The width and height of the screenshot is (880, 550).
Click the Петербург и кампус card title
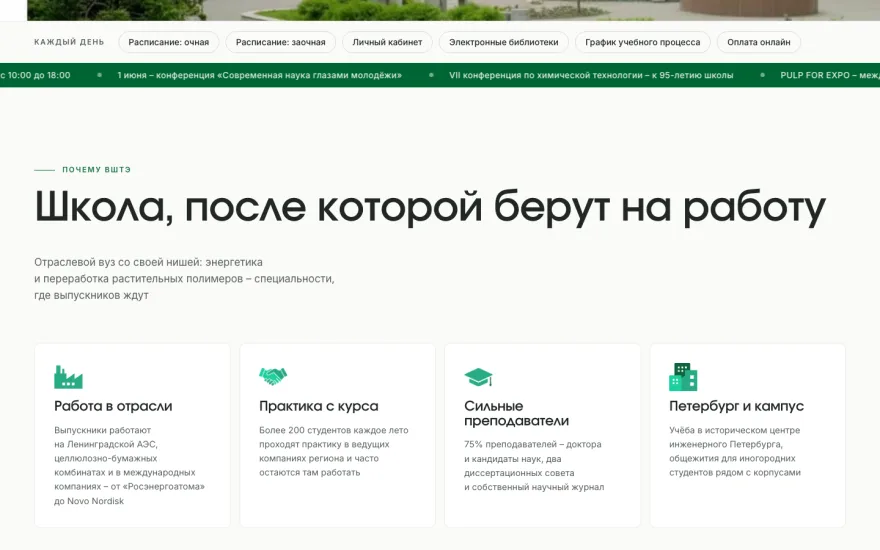coord(736,406)
